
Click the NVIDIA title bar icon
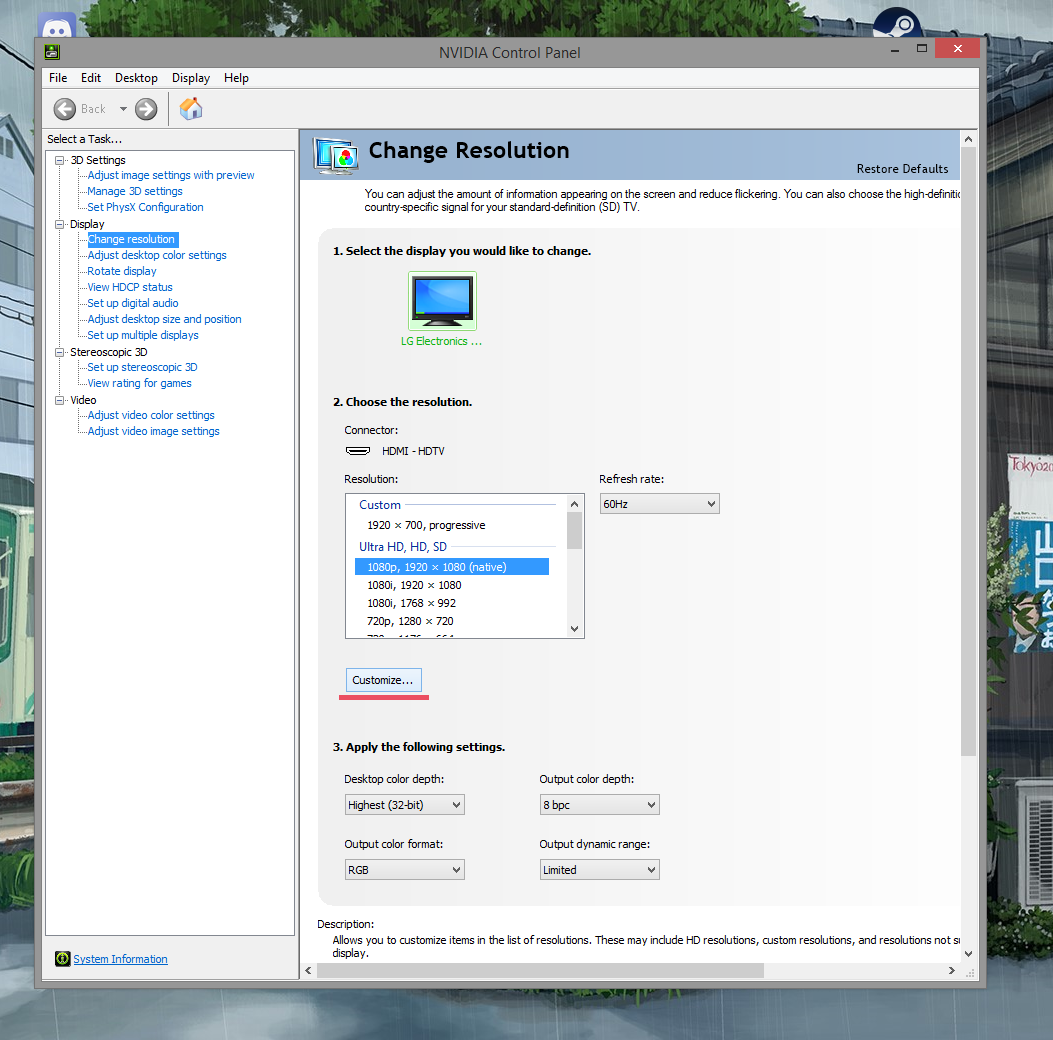point(52,52)
